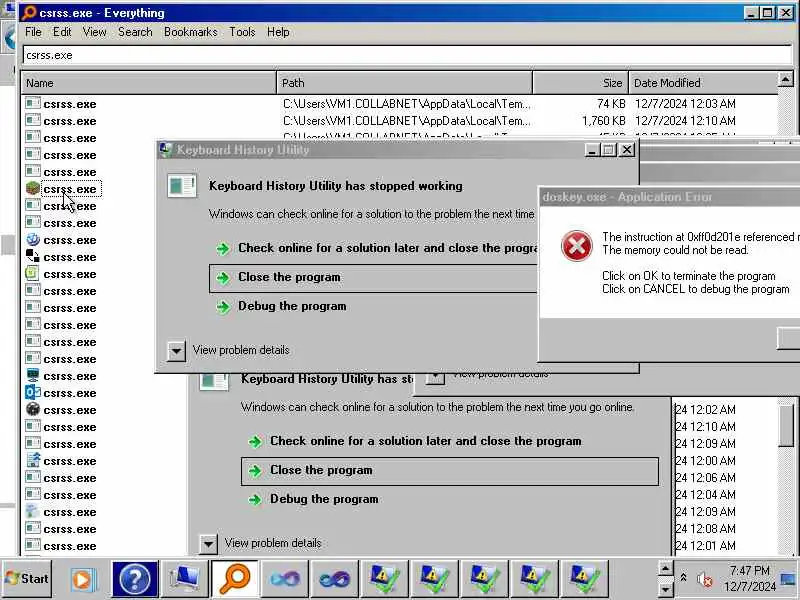Click the csrss.exe search field in Everything

tap(407, 55)
